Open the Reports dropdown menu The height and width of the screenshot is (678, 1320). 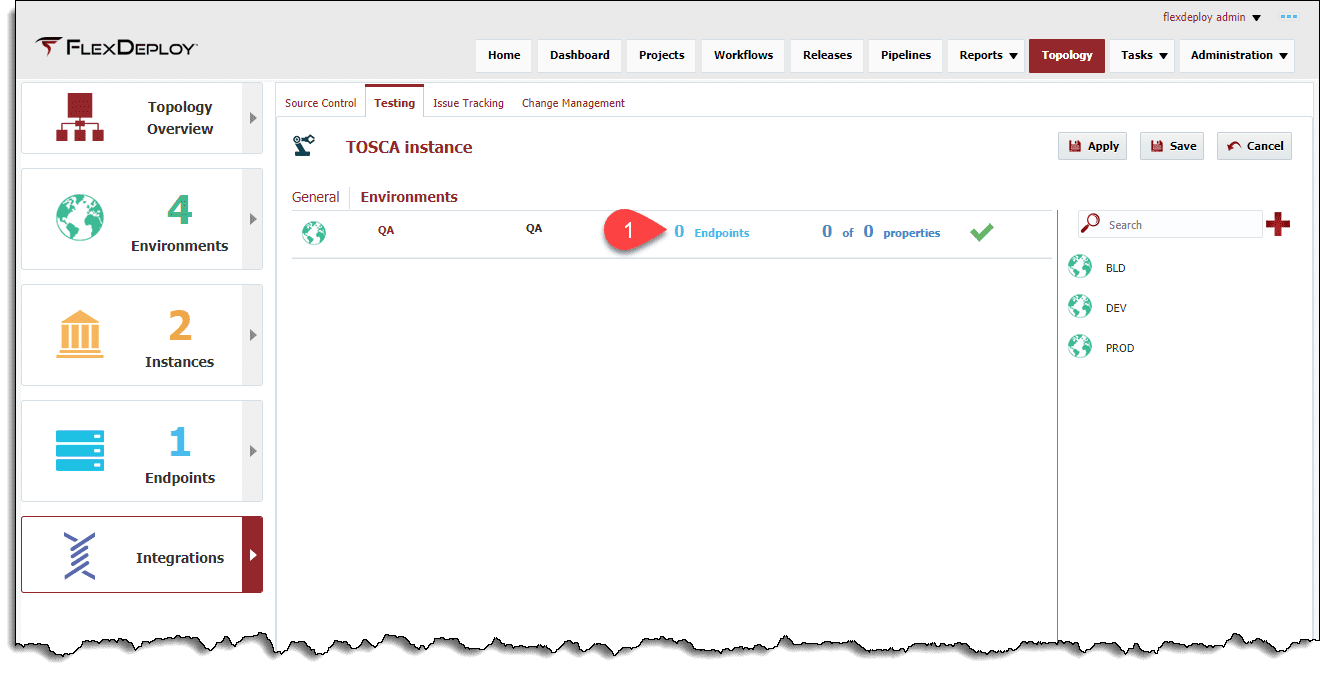click(x=988, y=55)
